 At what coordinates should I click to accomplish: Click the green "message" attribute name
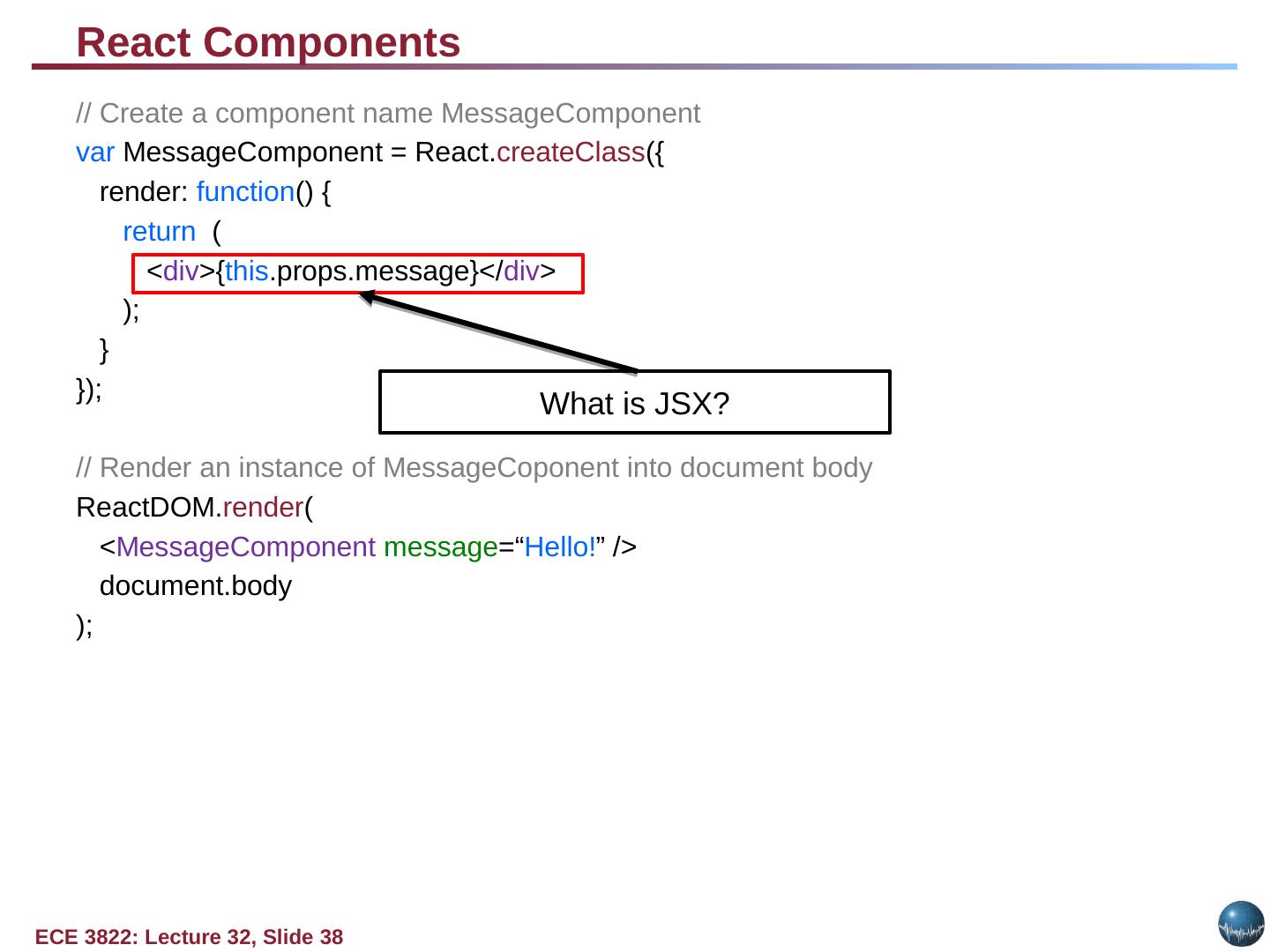coord(441,547)
